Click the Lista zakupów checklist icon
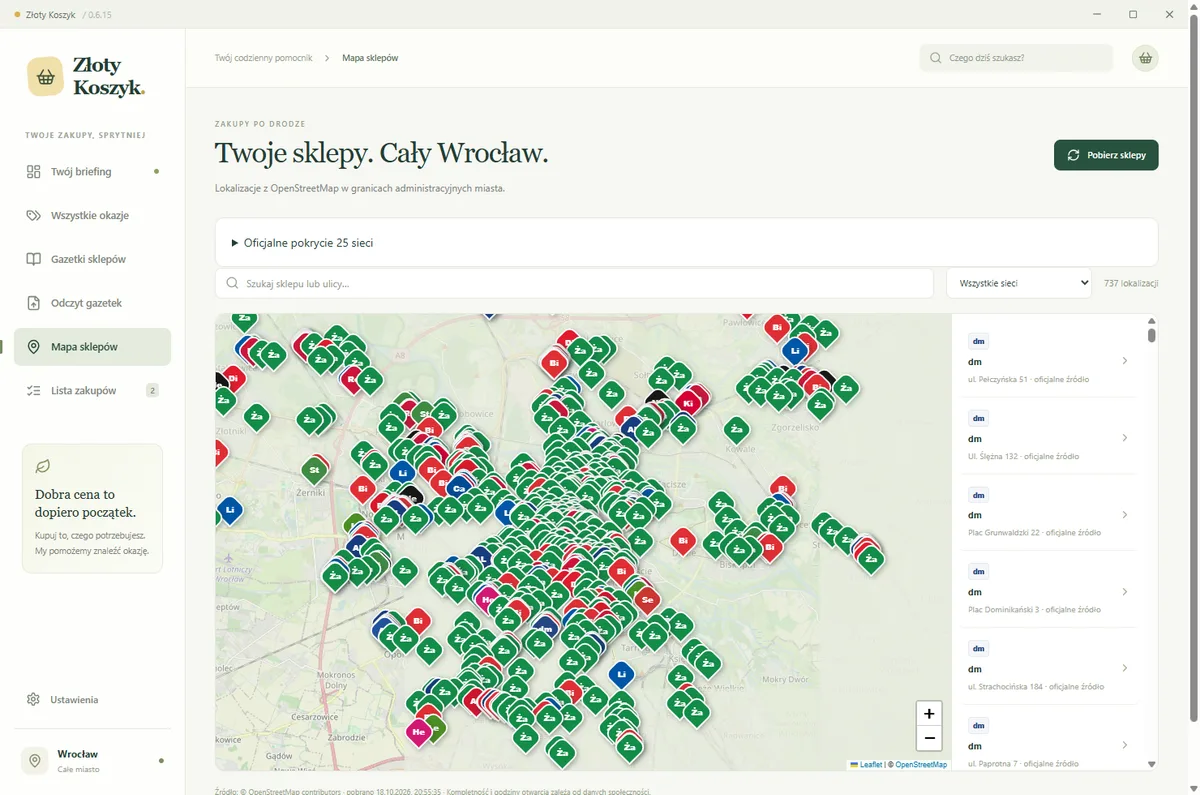Screen dimensions: 1200x795 click(x=33, y=390)
